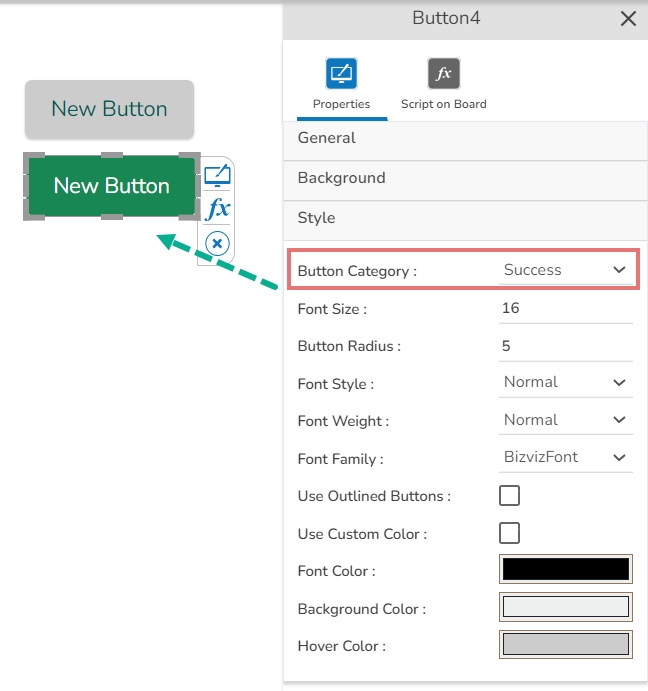Pick a Hover Color from the swatch
This screenshot has width=648, height=691.
point(565,644)
